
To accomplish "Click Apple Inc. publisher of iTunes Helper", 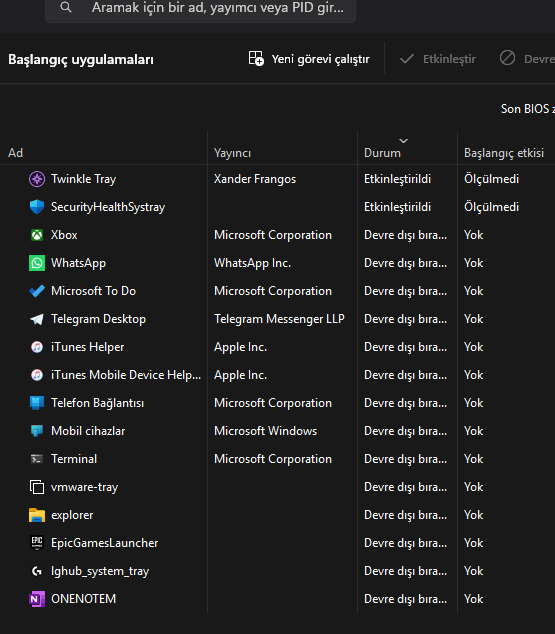I will point(240,347).
